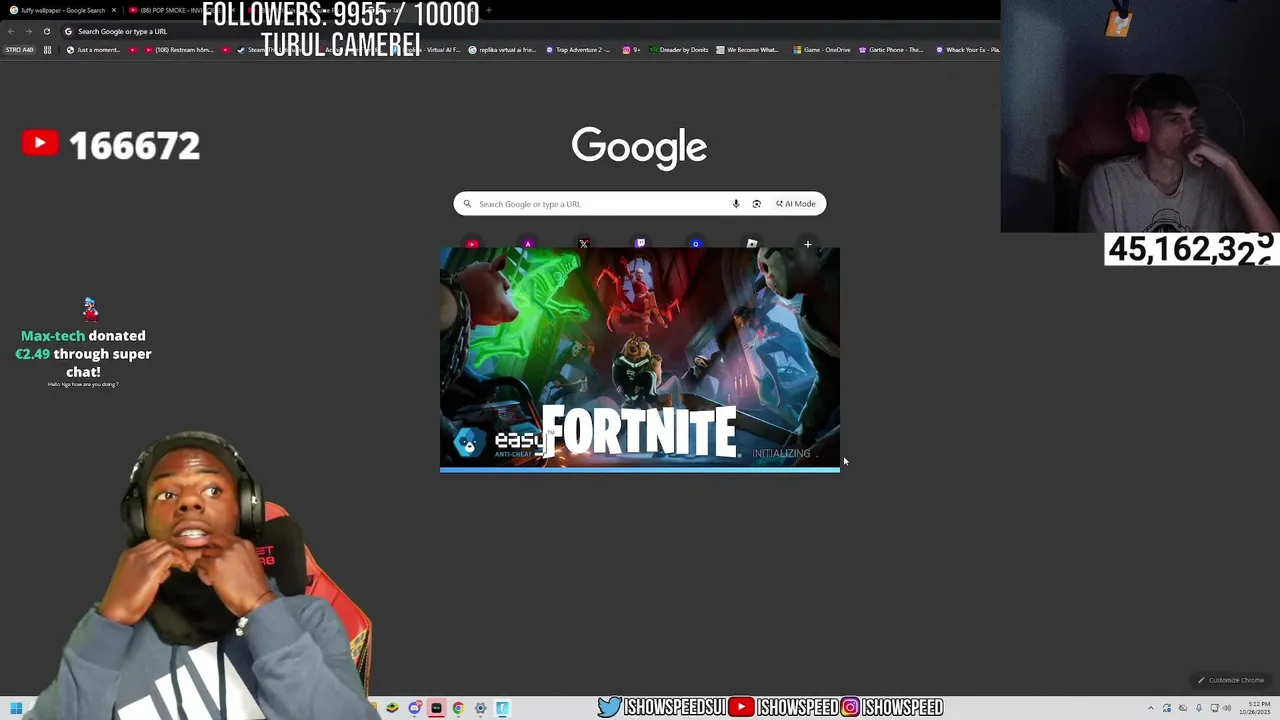
Task: Open the STRO A40 bookmark
Action: pos(19,50)
